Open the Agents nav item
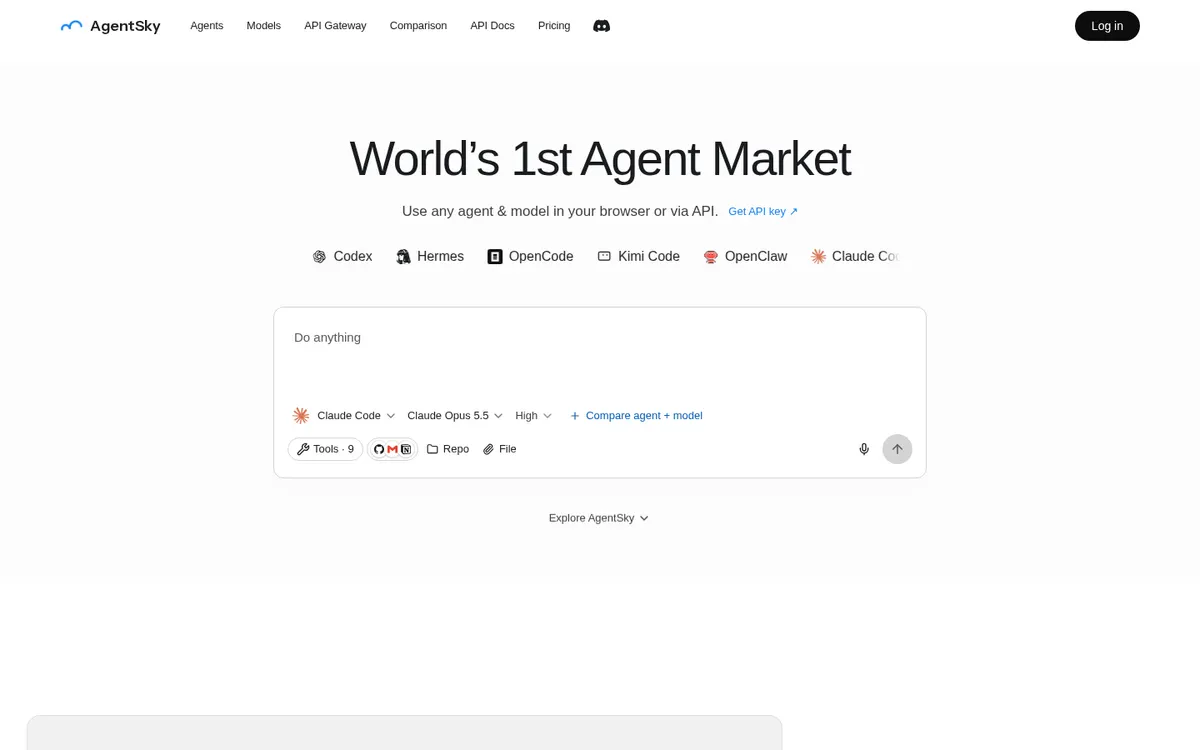Screen dimensions: 1200x750 [207, 26]
